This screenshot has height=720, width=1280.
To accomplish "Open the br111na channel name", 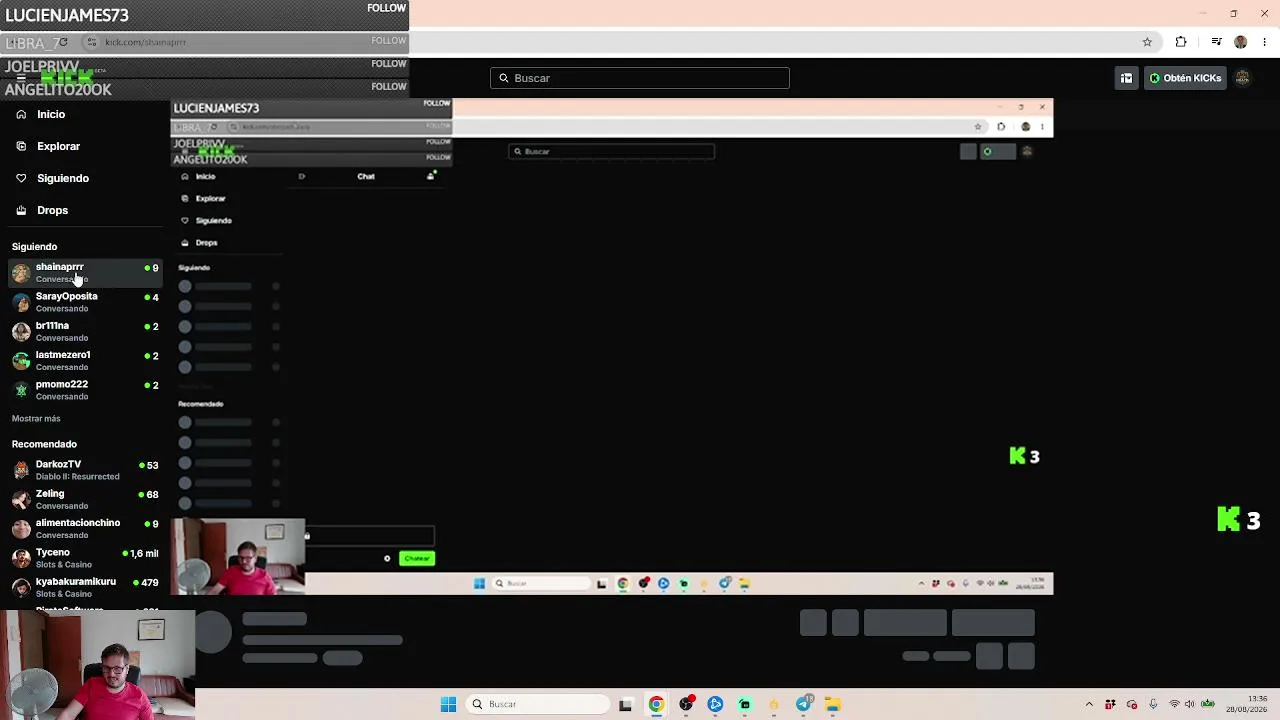I will 52,325.
